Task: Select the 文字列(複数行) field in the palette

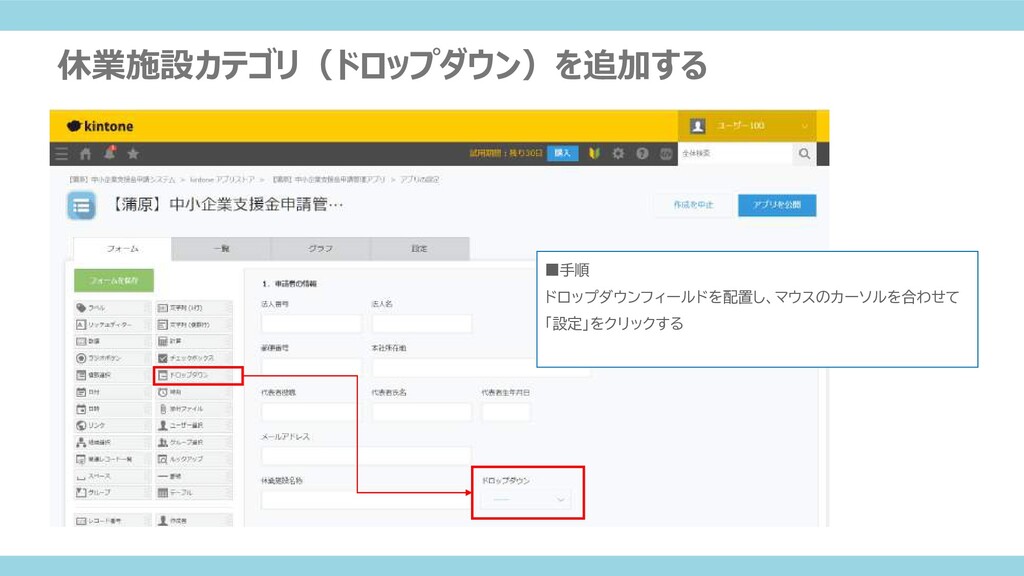Action: (193, 325)
